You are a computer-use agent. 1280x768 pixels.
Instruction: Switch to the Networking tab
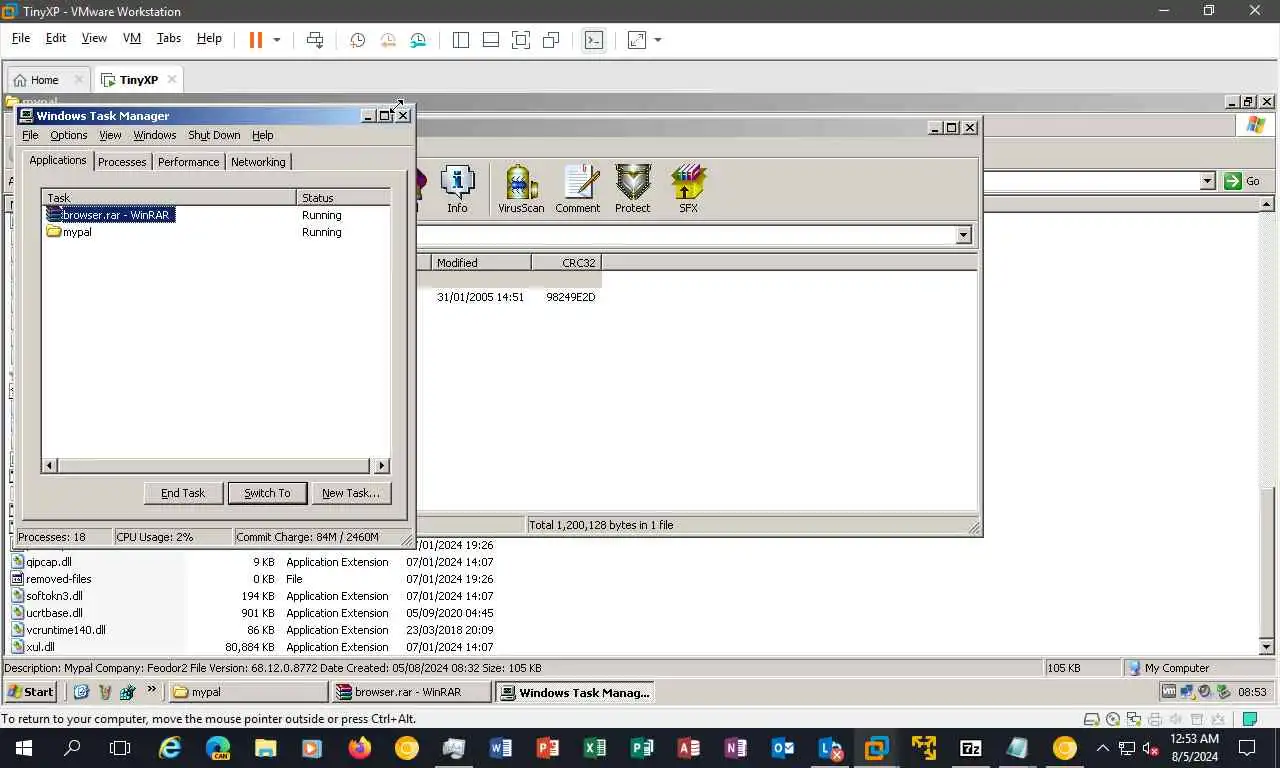point(258,162)
